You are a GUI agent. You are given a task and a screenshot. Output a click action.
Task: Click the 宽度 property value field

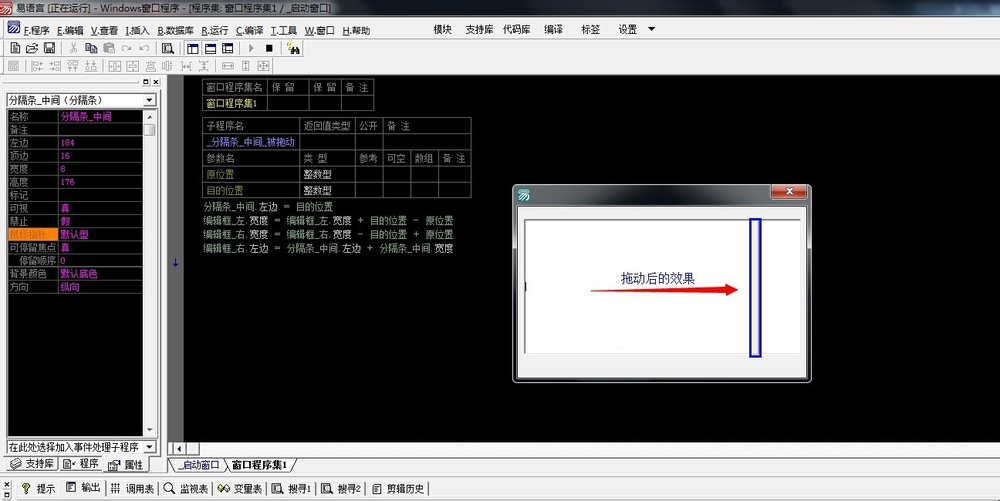point(100,169)
